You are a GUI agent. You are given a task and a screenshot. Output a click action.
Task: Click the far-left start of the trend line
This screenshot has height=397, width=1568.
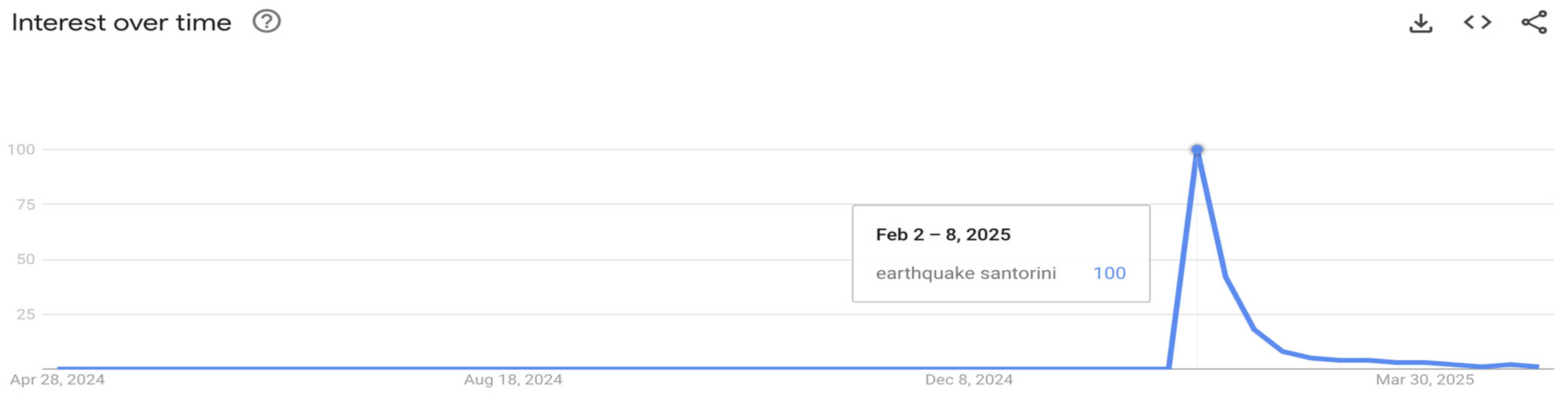pyautogui.click(x=59, y=368)
